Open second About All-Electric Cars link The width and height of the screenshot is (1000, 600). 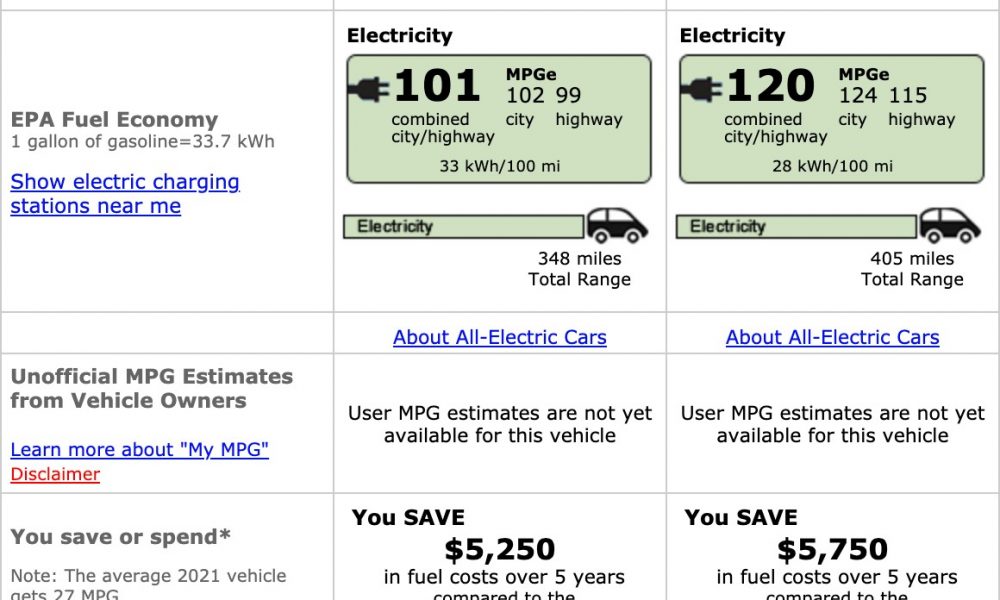click(832, 337)
